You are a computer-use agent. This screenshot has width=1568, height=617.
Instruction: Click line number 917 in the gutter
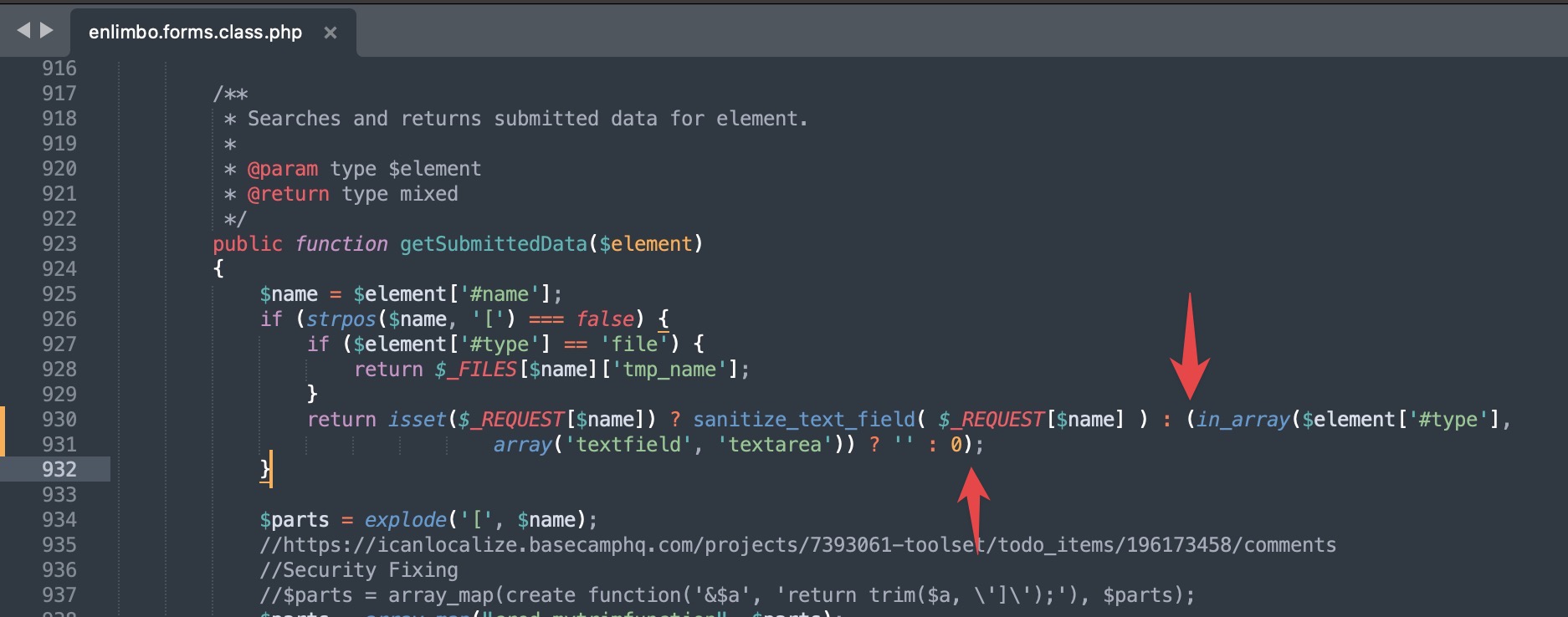point(59,94)
